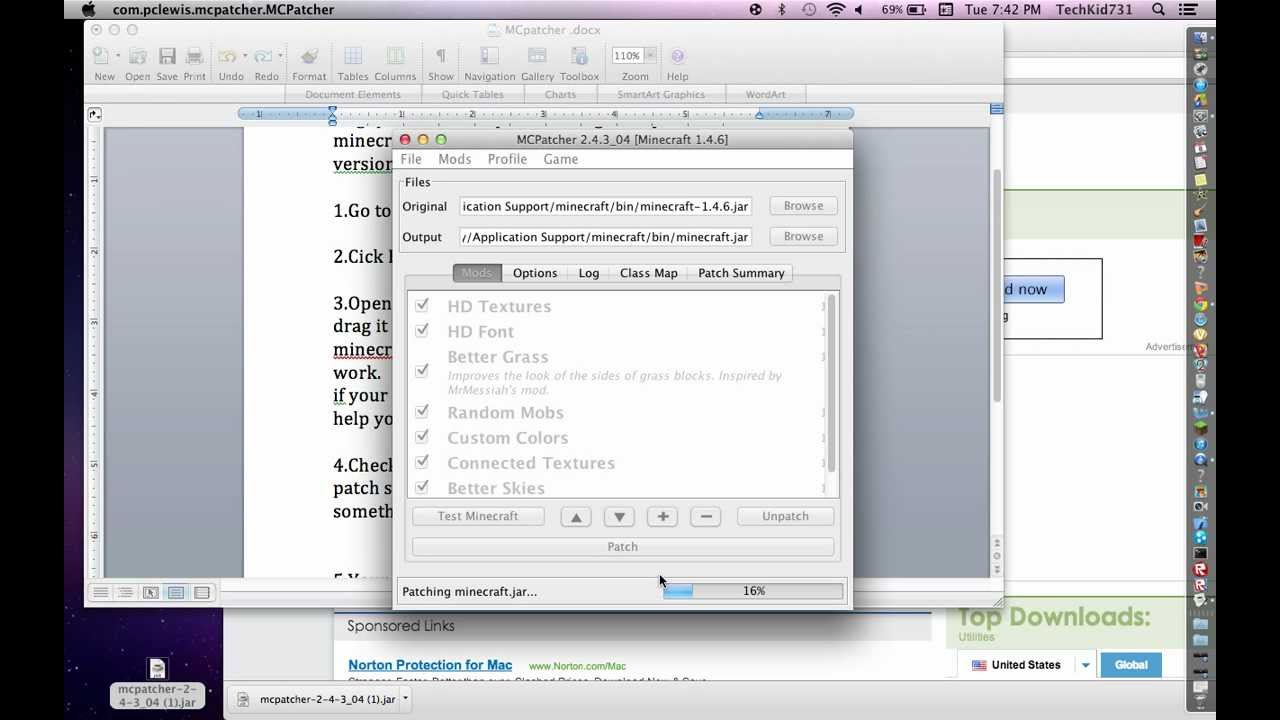Switch to the Class Map tab
This screenshot has width=1280, height=720.
[648, 272]
